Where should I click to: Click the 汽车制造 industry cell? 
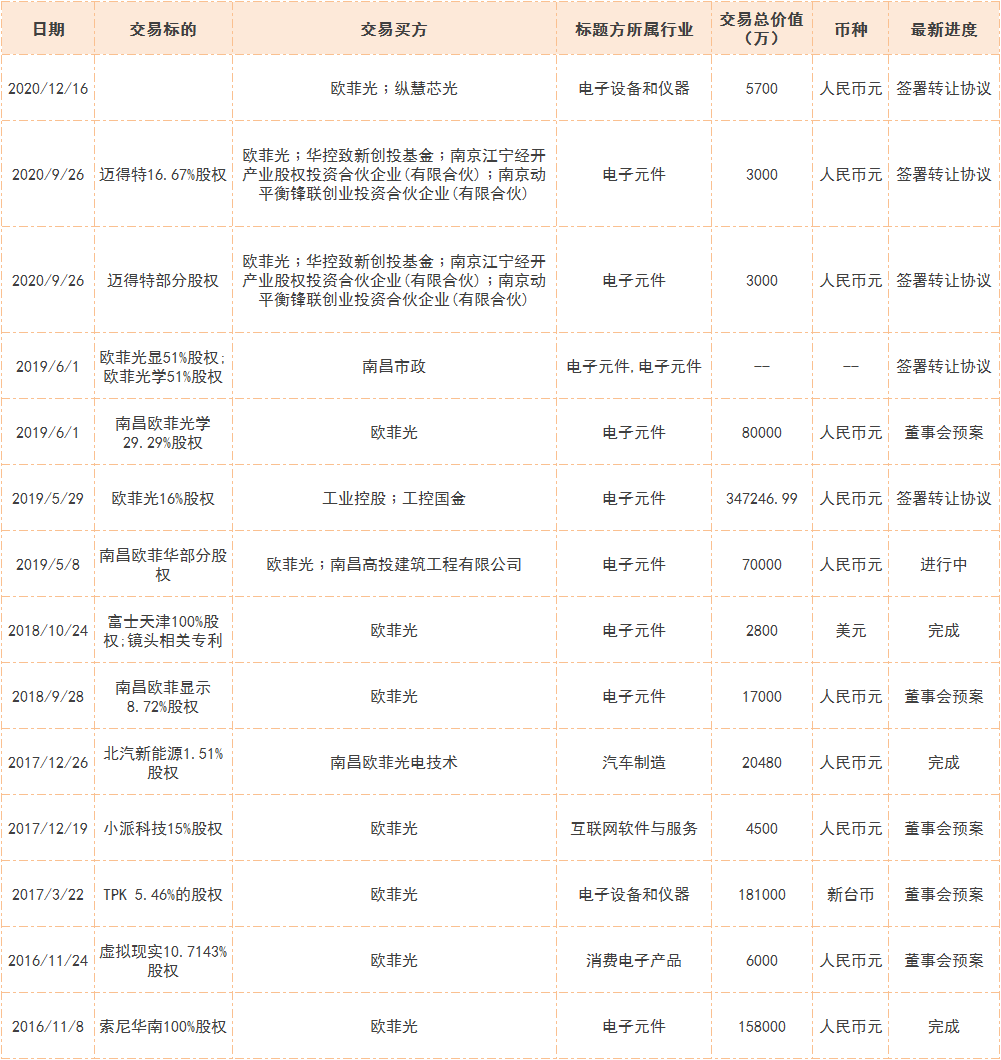pos(634,762)
